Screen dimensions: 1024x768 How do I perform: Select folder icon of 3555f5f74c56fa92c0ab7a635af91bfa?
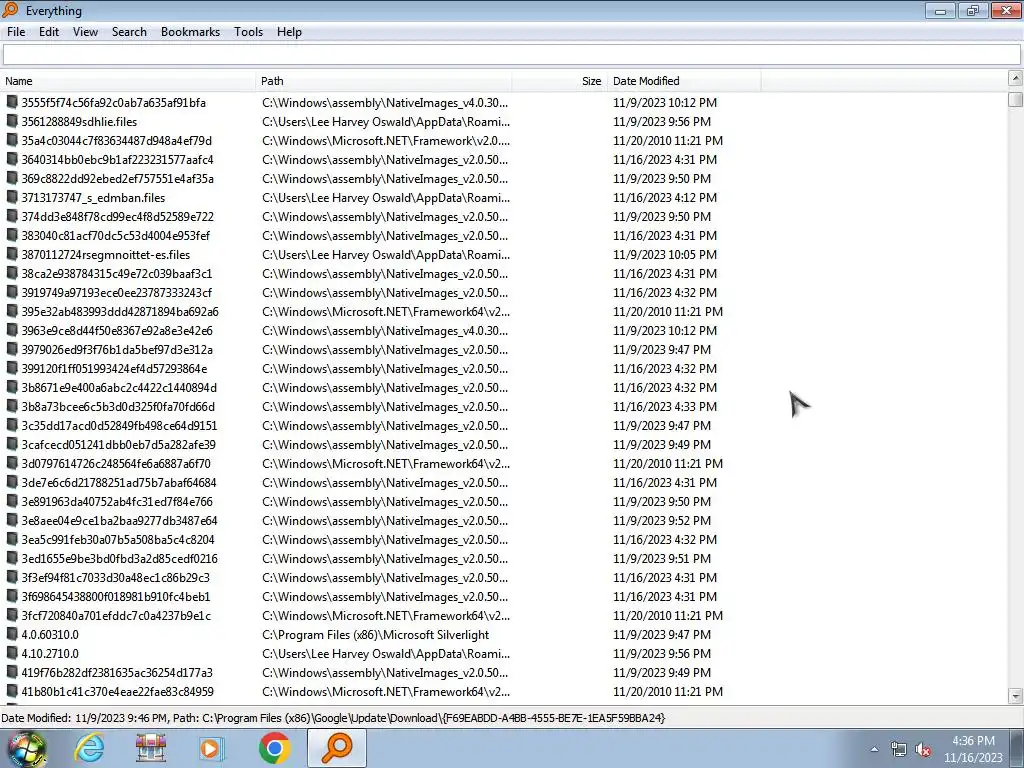click(12, 102)
